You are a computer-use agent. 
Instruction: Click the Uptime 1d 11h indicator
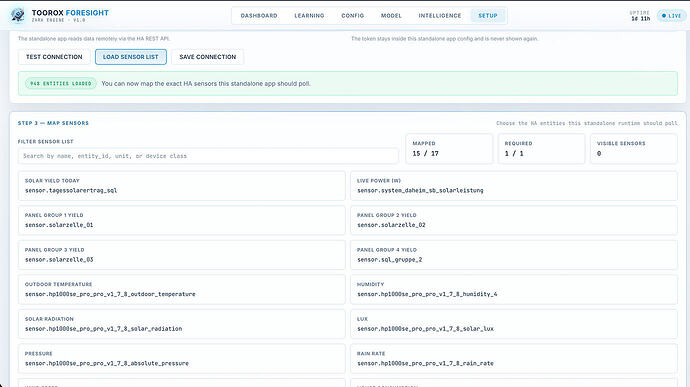click(640, 16)
